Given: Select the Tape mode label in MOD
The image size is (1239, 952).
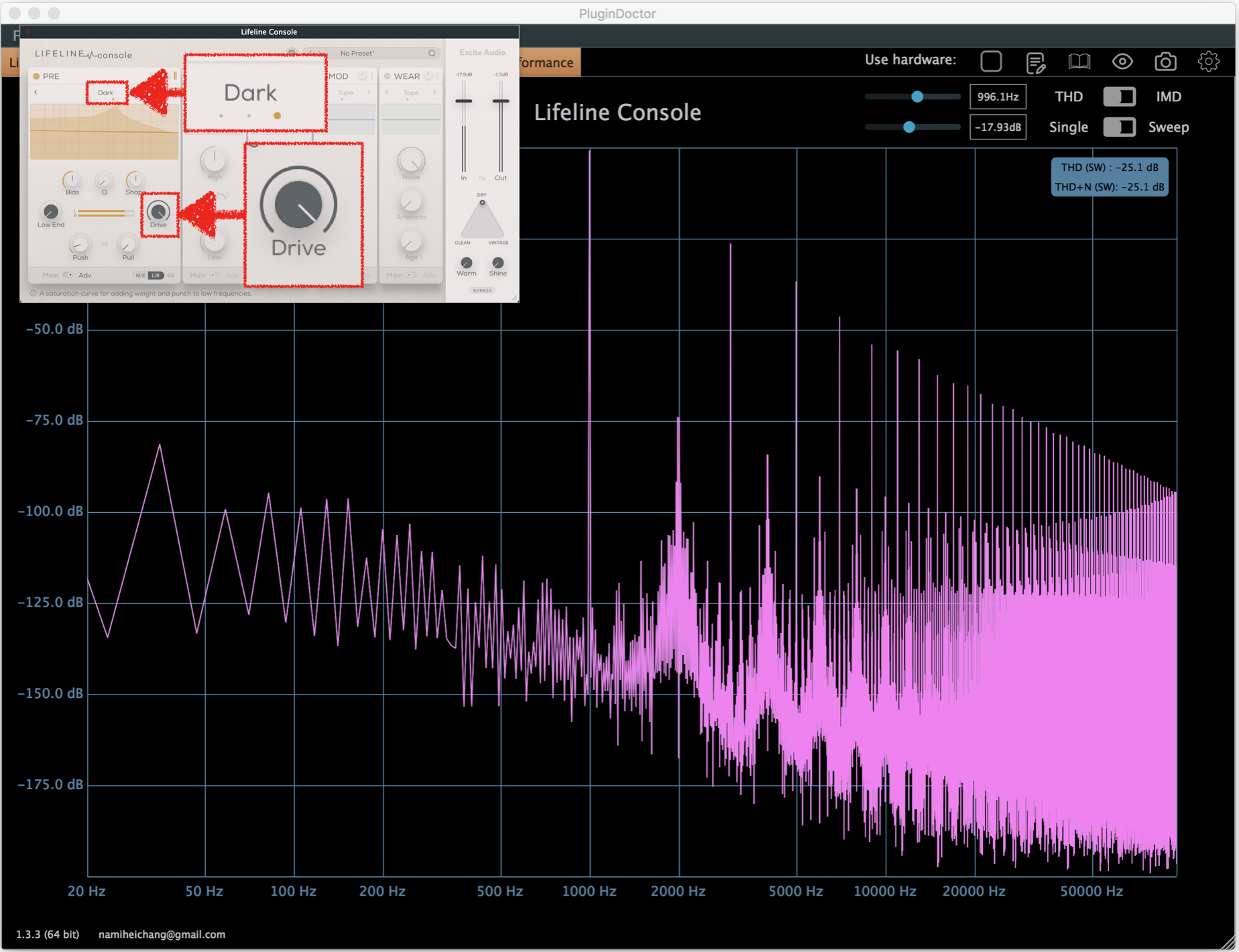Looking at the screenshot, I should coord(345,93).
